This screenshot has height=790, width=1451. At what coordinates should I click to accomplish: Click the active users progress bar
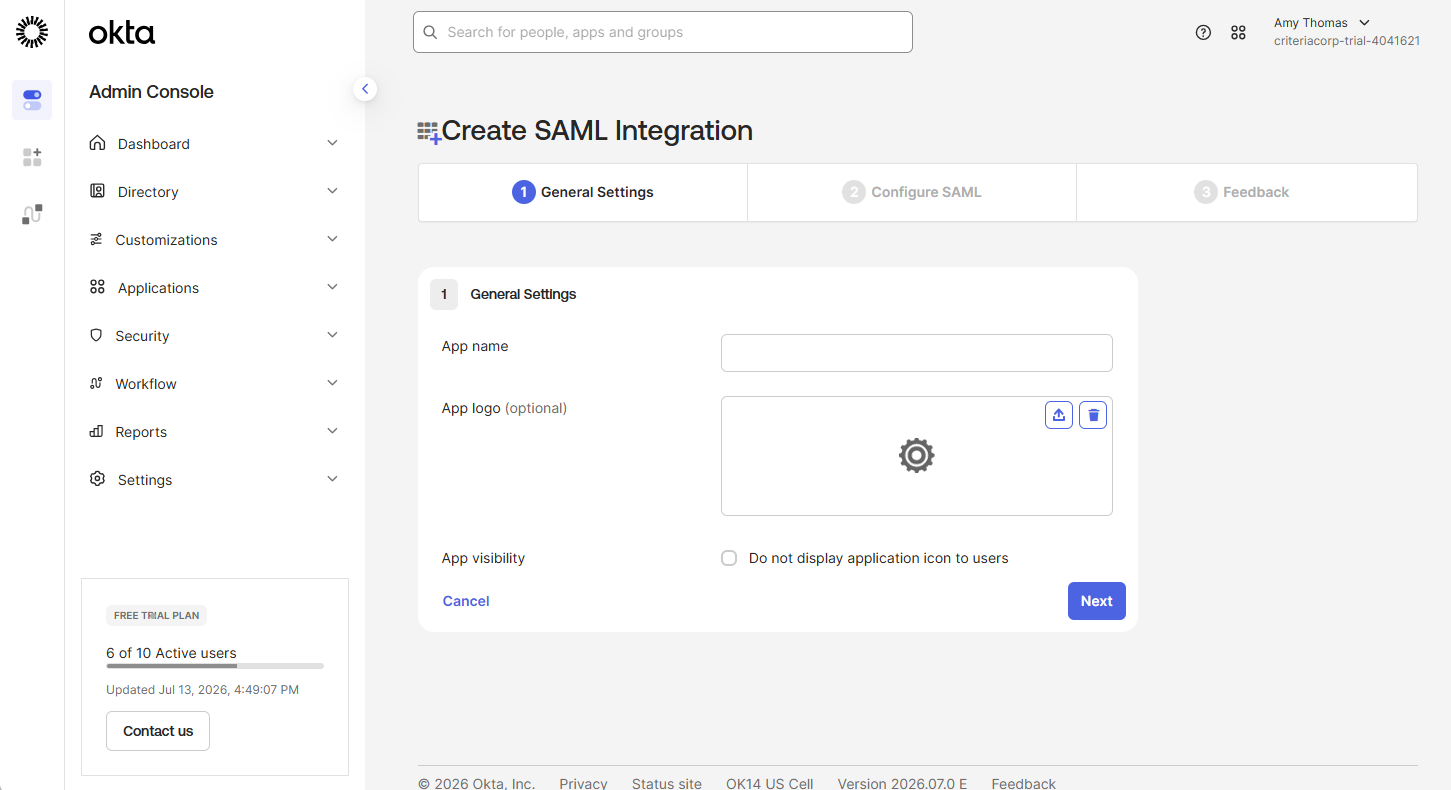(215, 666)
